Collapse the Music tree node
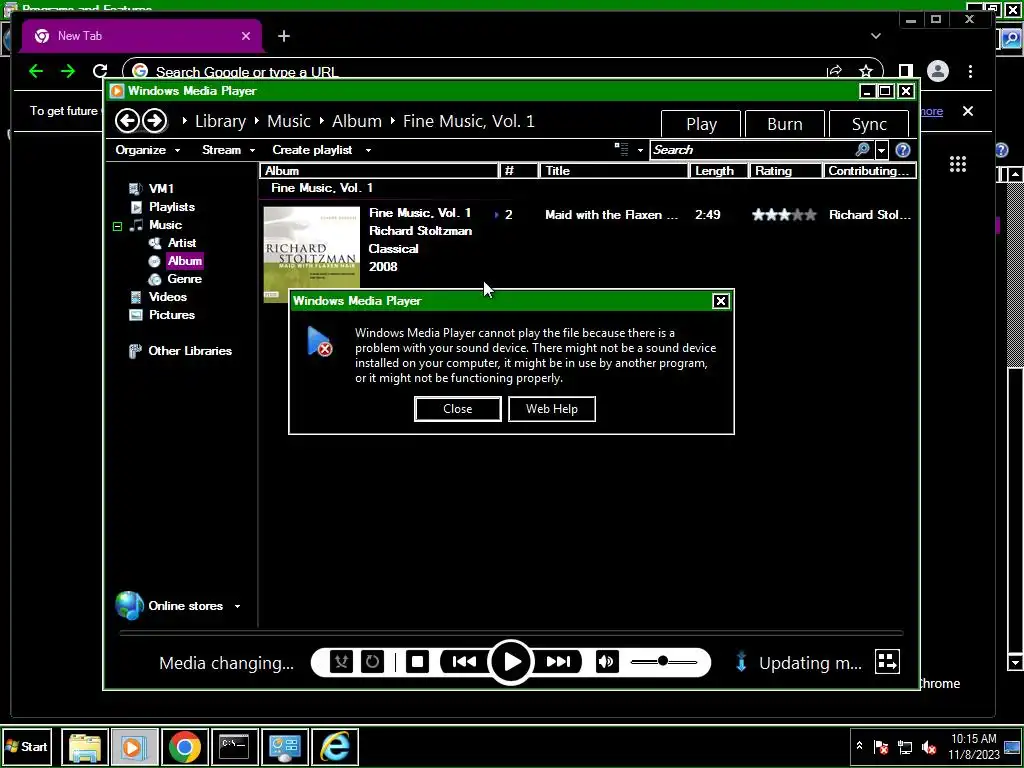The height and width of the screenshot is (768, 1024). tap(118, 226)
